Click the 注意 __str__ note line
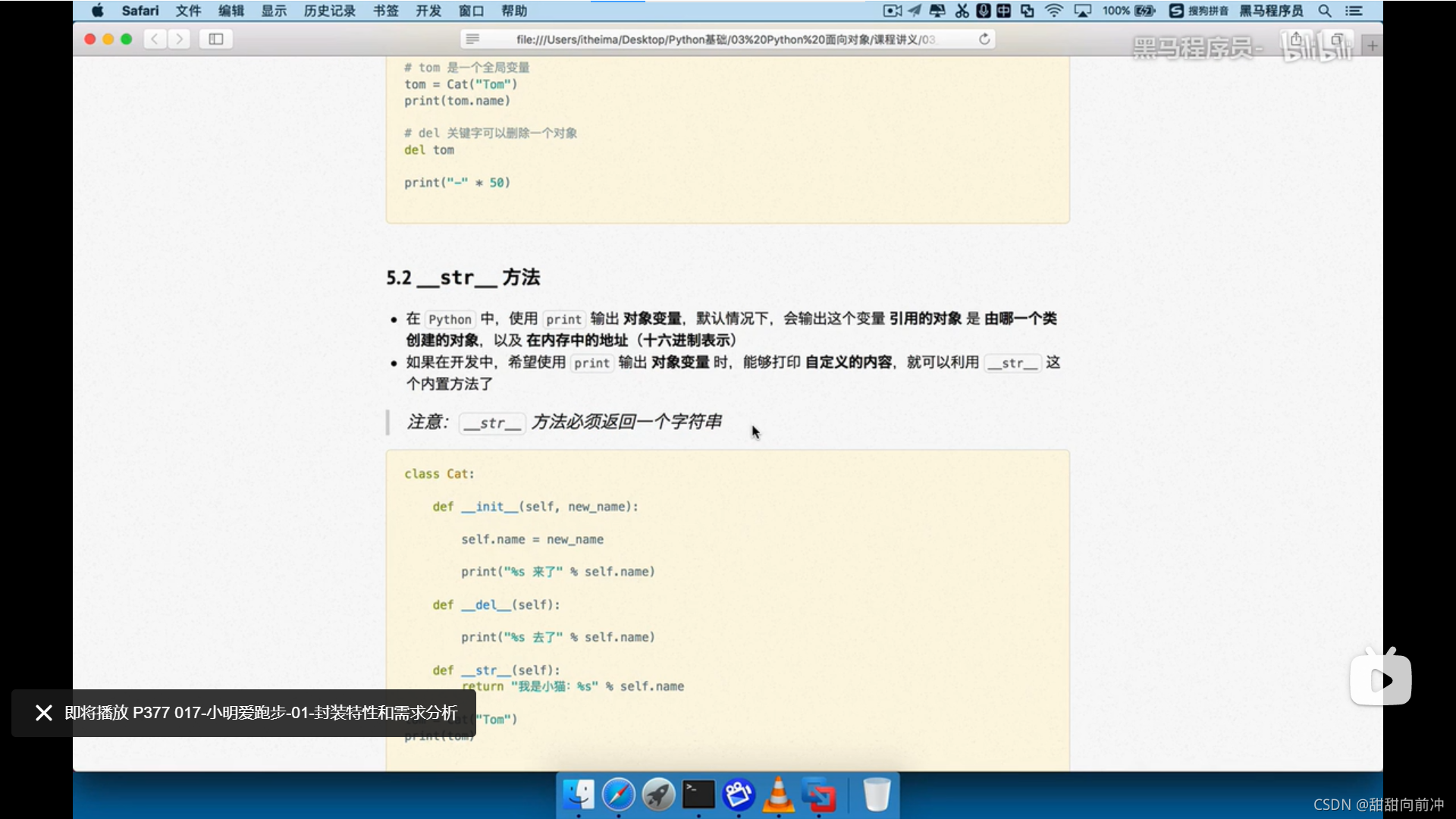 pyautogui.click(x=564, y=422)
